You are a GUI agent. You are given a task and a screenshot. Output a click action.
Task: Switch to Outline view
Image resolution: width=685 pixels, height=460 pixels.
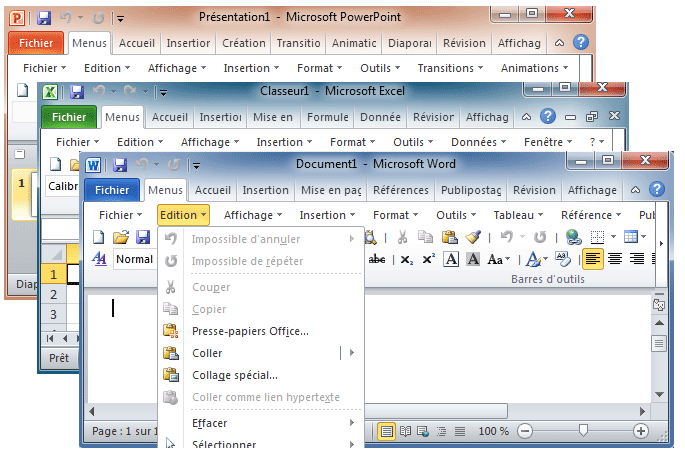(x=442, y=432)
